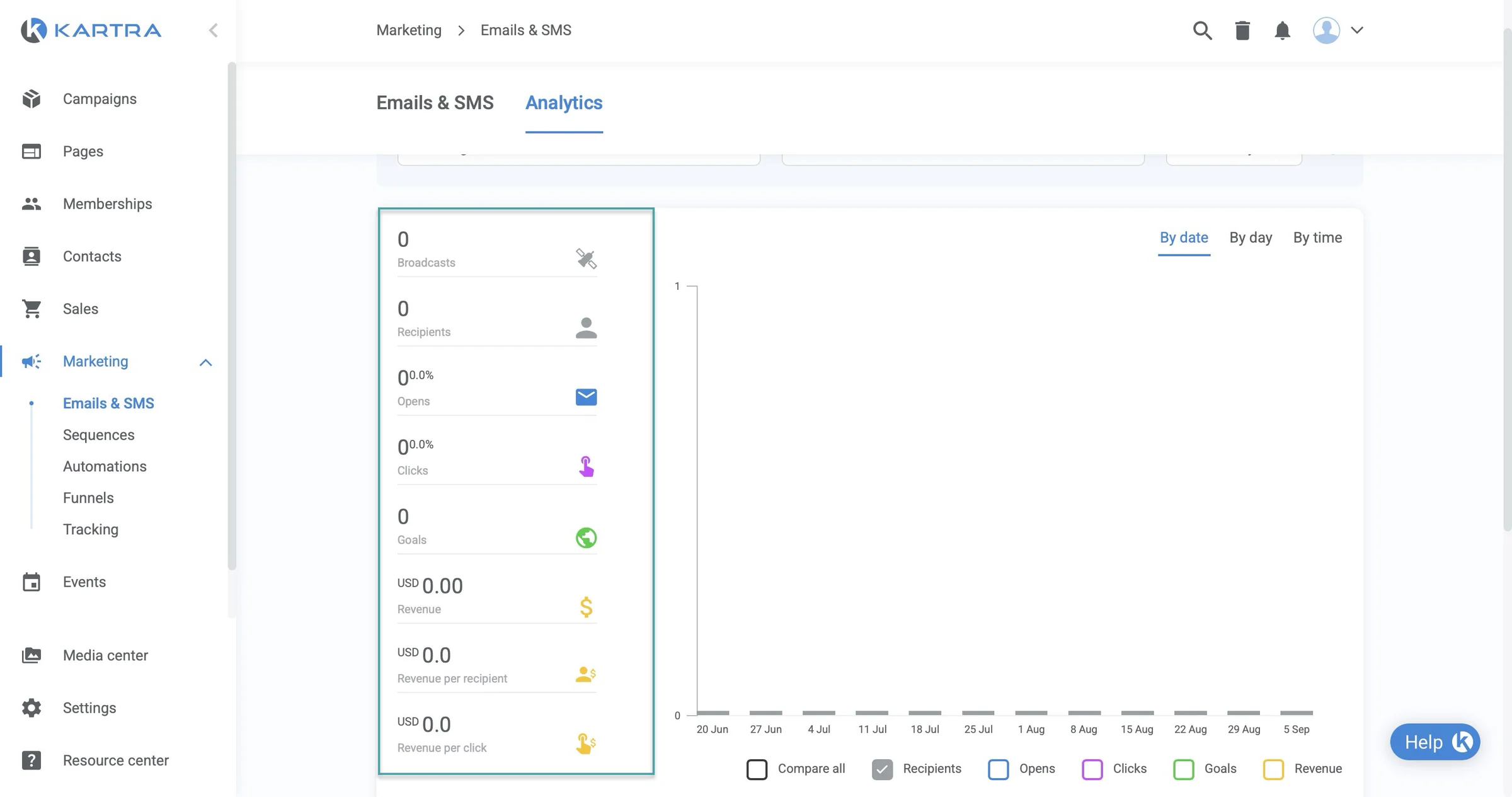Click the Sales cart icon

pos(31,309)
